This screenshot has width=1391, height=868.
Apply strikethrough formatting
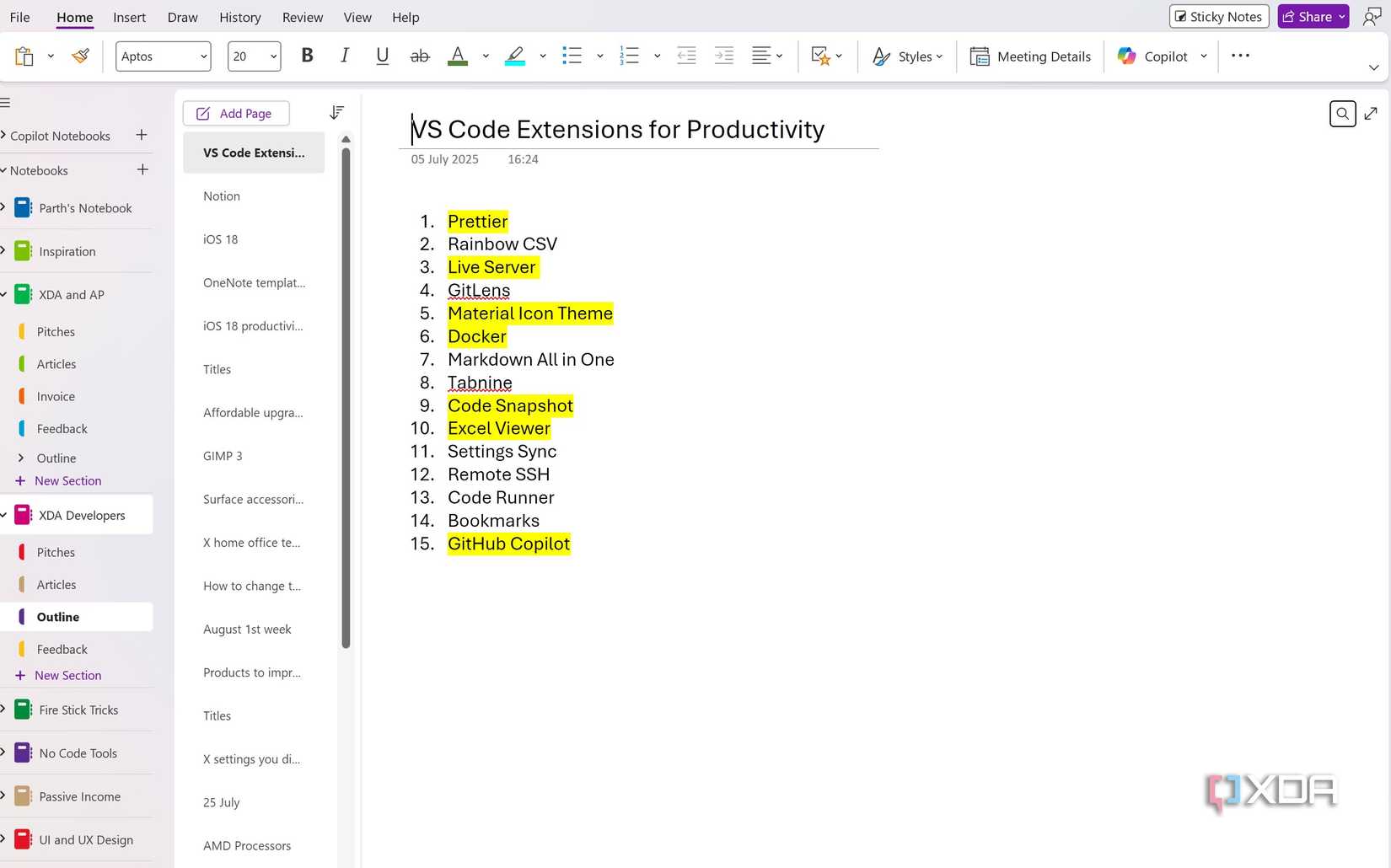point(420,56)
